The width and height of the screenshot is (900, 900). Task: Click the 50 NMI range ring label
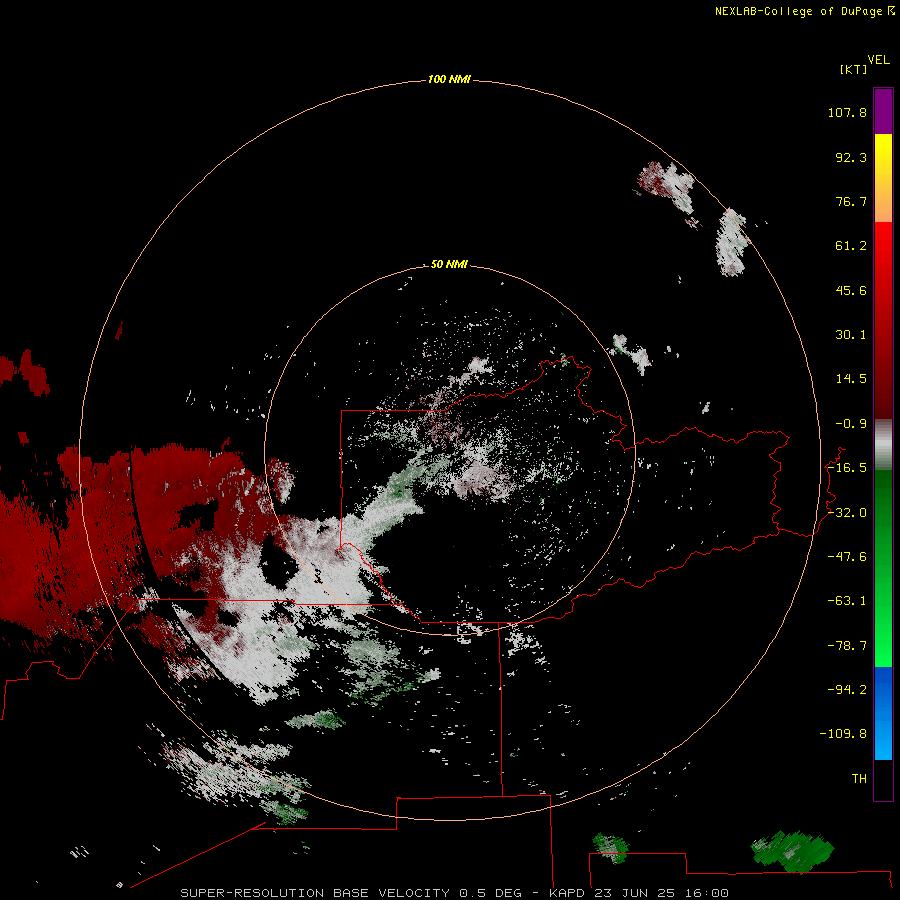449,264
